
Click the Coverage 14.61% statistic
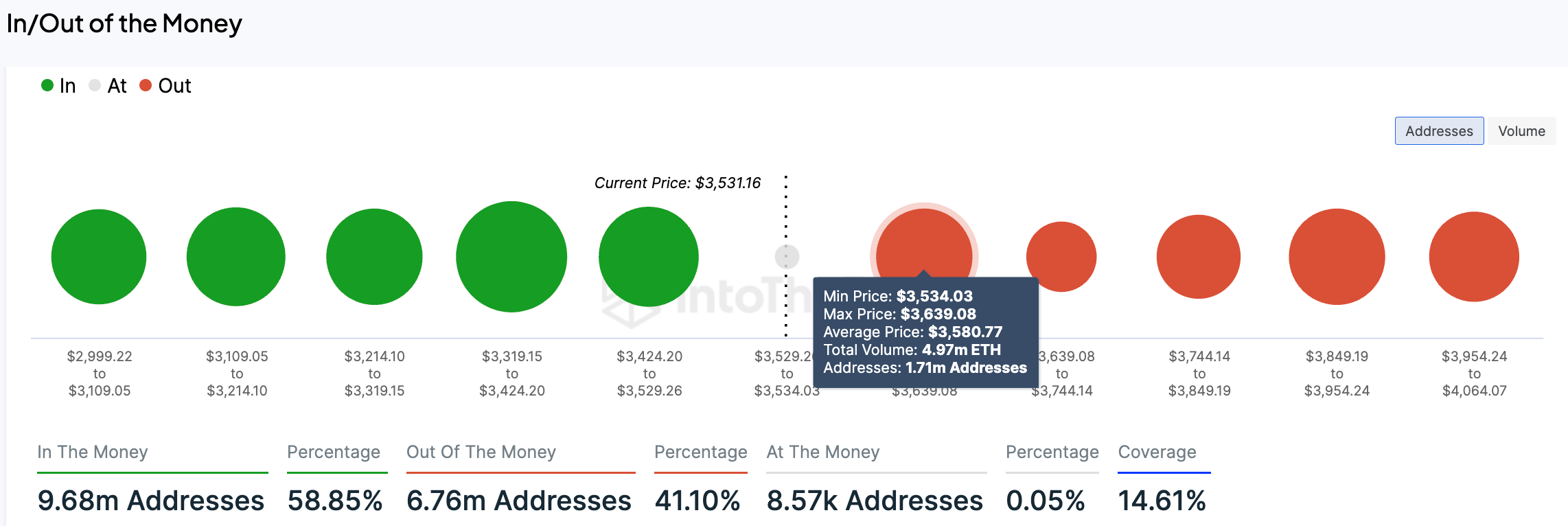pyautogui.click(x=1162, y=501)
